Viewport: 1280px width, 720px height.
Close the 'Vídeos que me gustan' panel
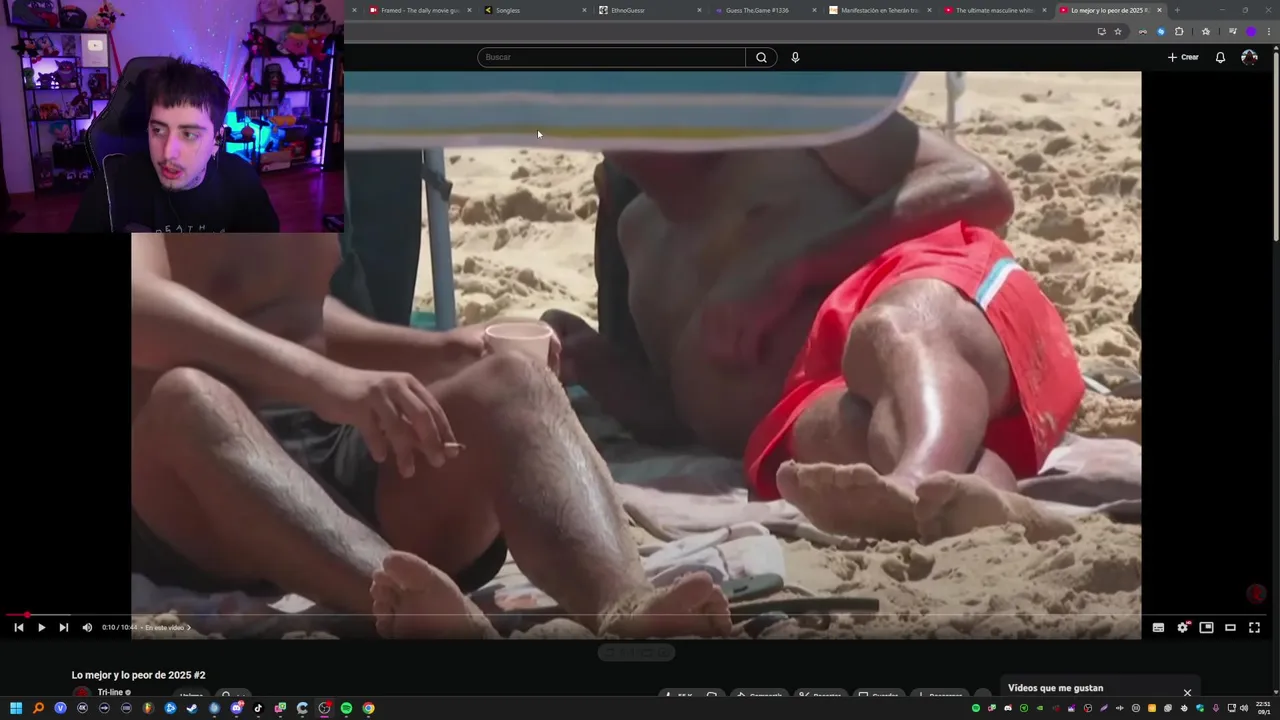click(1187, 692)
